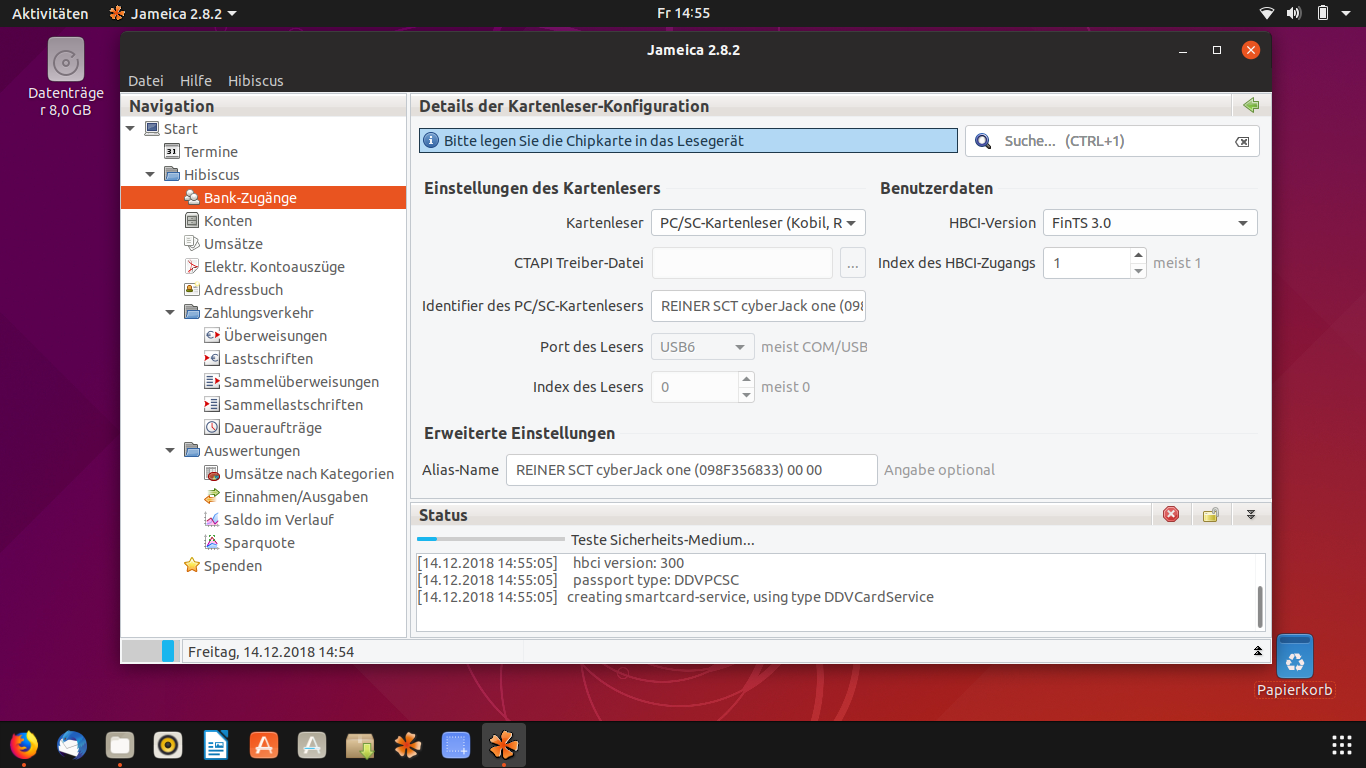Clear the search field with the delete icon
The width and height of the screenshot is (1366, 768).
(x=1242, y=142)
